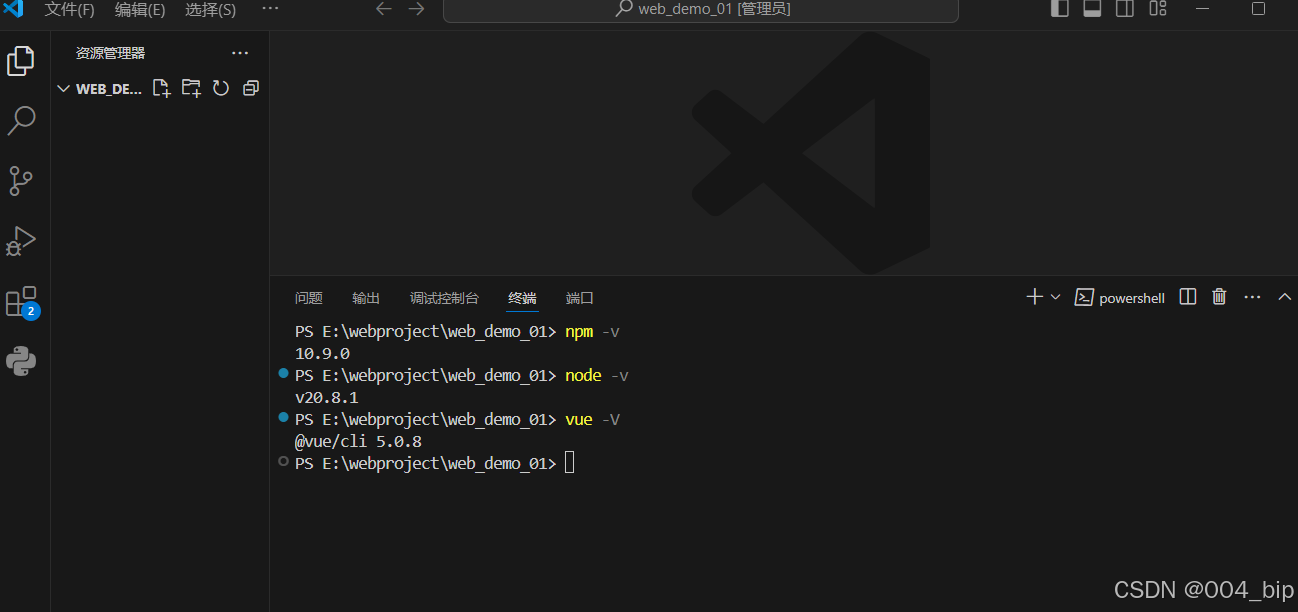Show more menu bar items
This screenshot has height=612, width=1298.
tap(270, 9)
